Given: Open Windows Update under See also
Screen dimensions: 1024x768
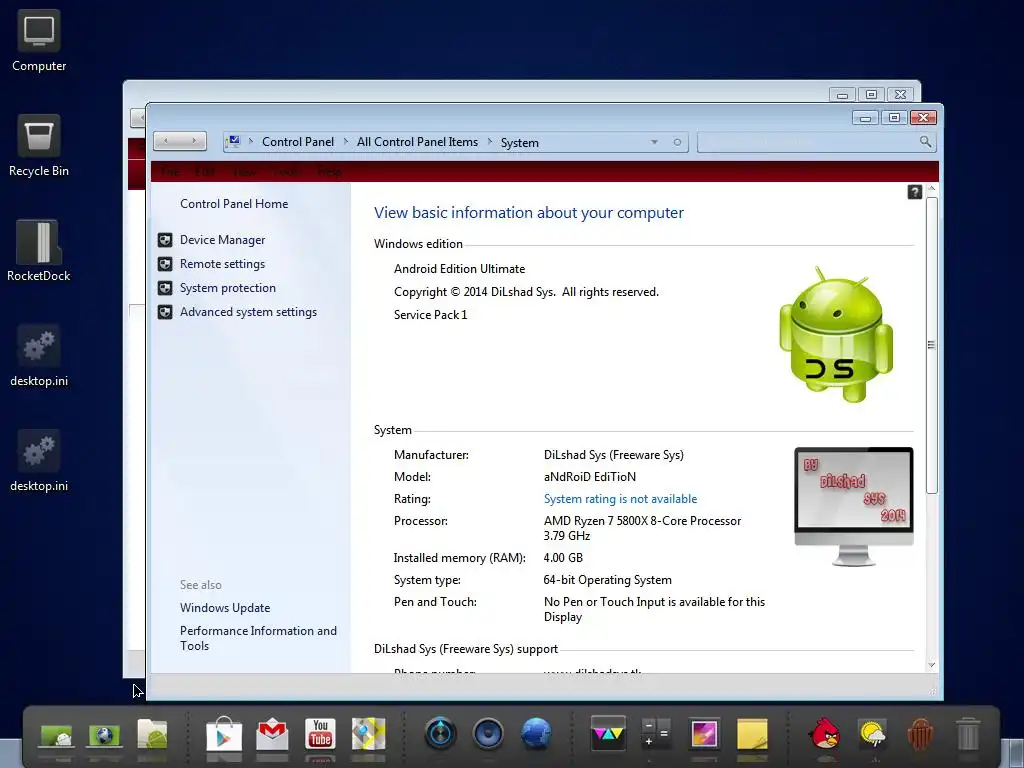Looking at the screenshot, I should pos(225,608).
